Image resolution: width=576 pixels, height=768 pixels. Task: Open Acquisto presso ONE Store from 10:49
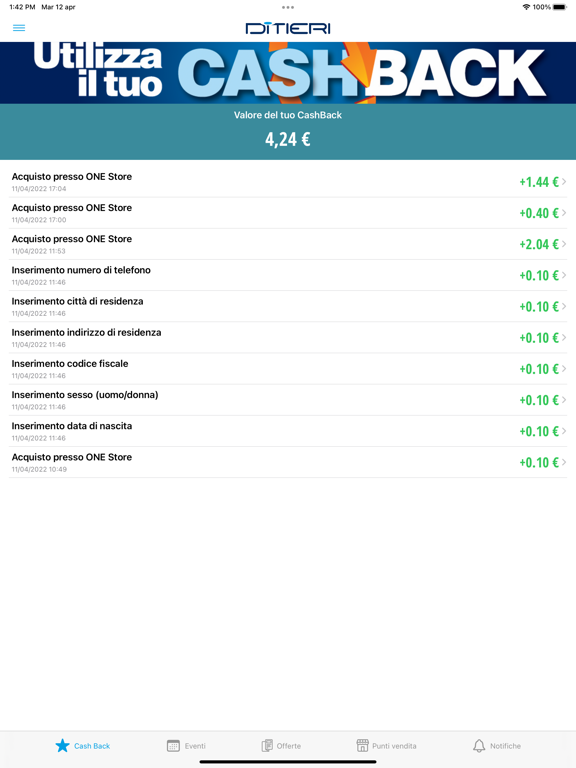click(x=288, y=462)
